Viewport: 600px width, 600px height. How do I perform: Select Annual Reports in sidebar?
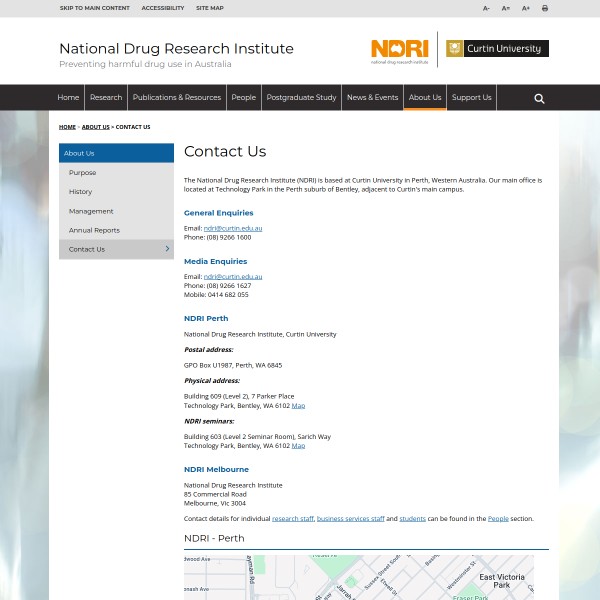point(94,230)
